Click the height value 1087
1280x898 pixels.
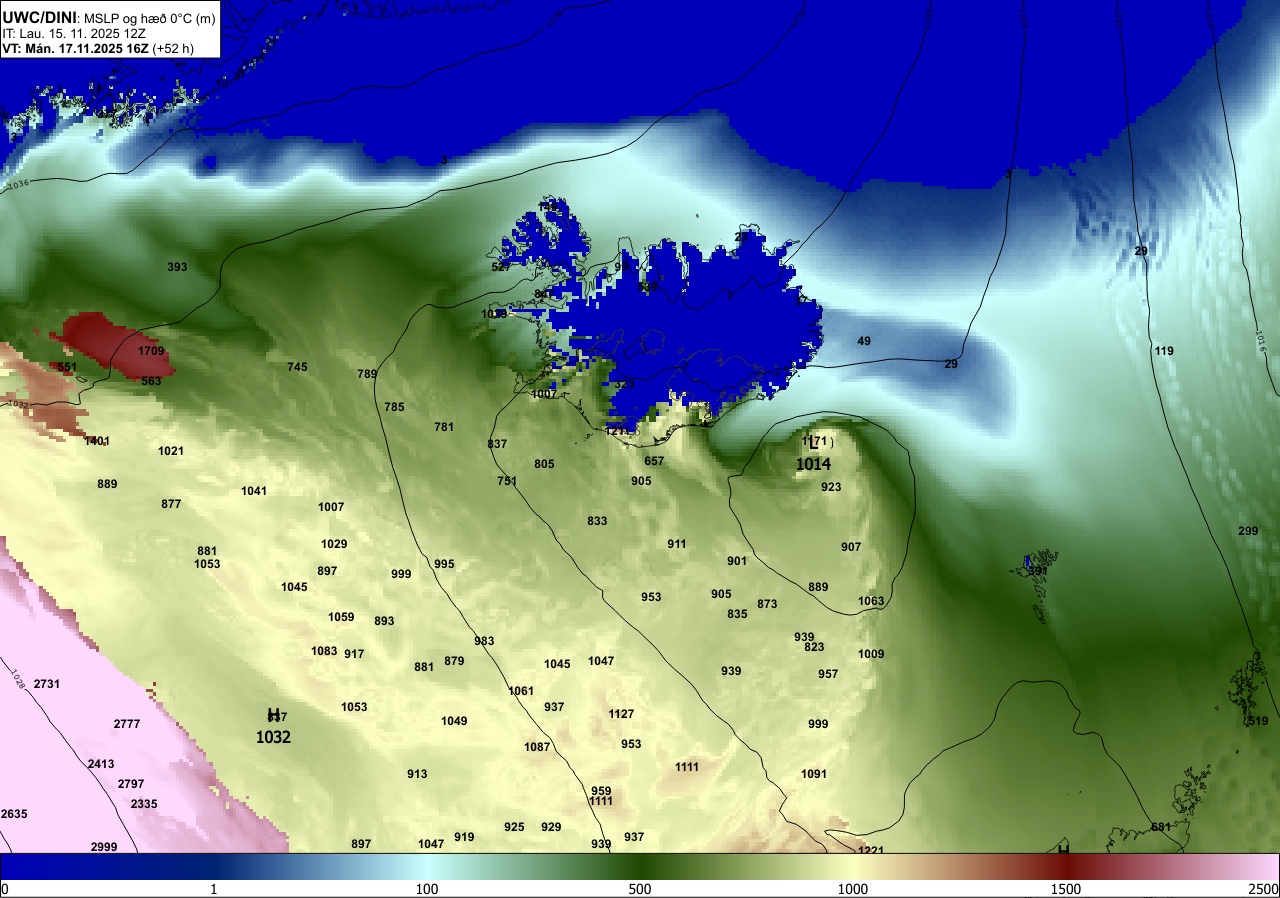[x=537, y=747]
